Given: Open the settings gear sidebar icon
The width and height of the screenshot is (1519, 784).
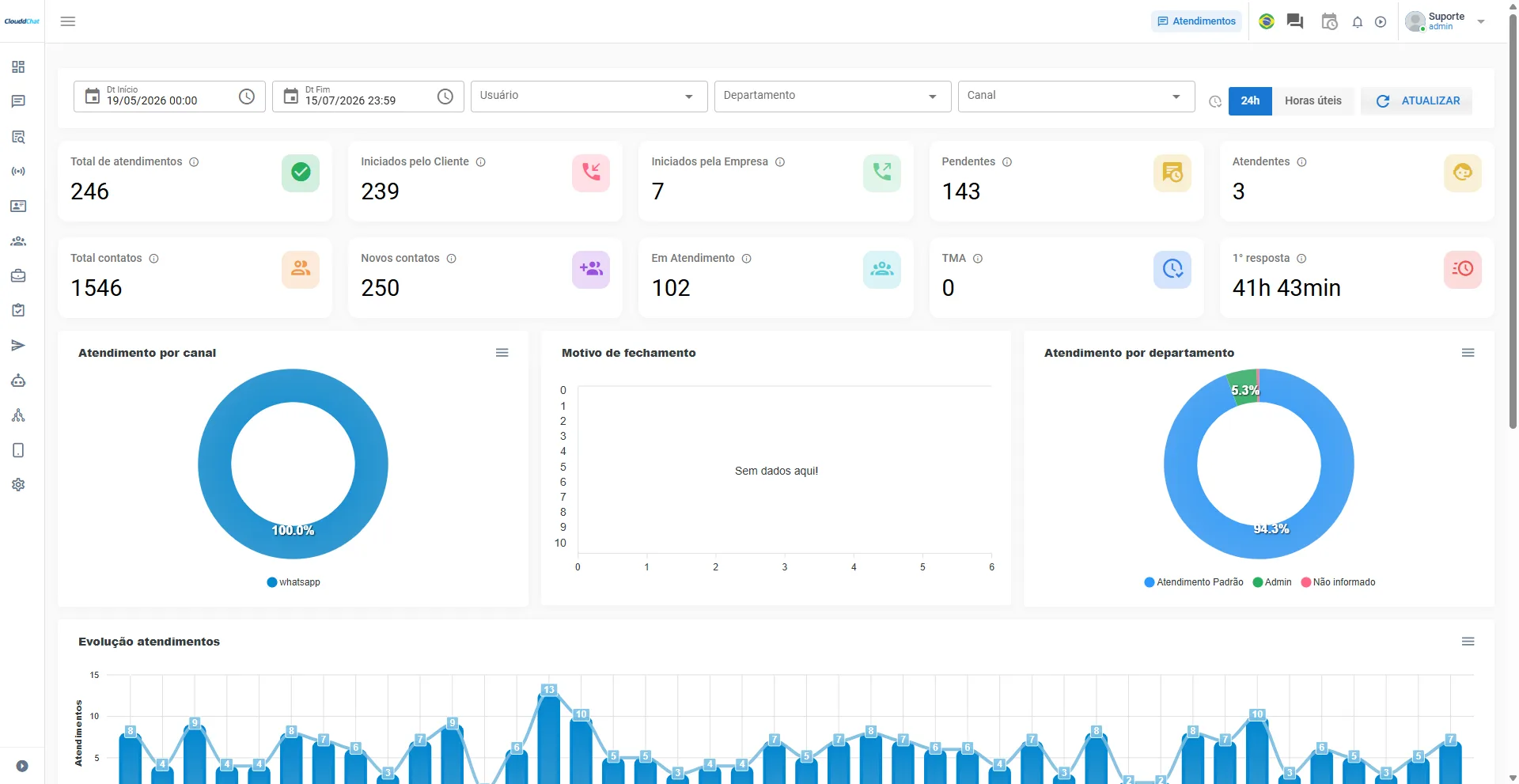Looking at the screenshot, I should pos(18,485).
